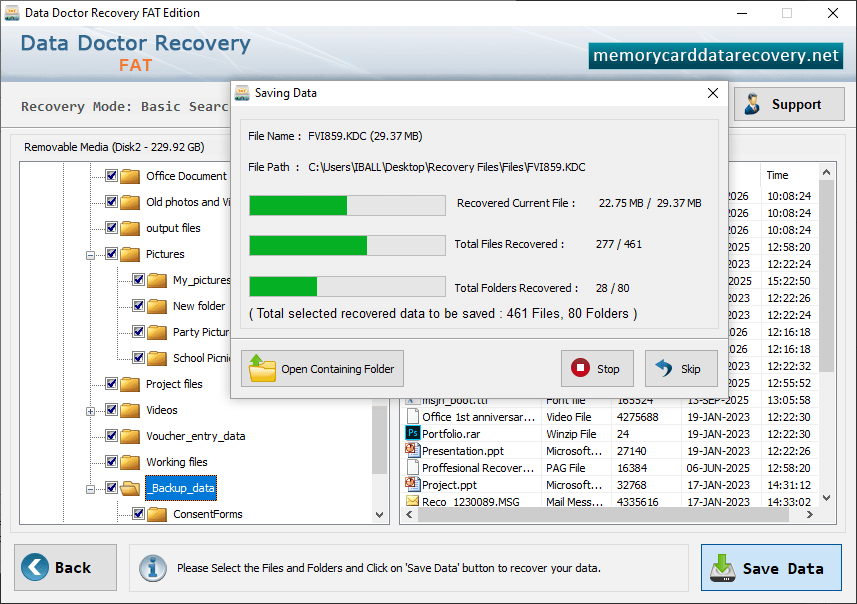The height and width of the screenshot is (604, 857).
Task: Toggle the Party Pictures checkbox
Action: pos(138,331)
